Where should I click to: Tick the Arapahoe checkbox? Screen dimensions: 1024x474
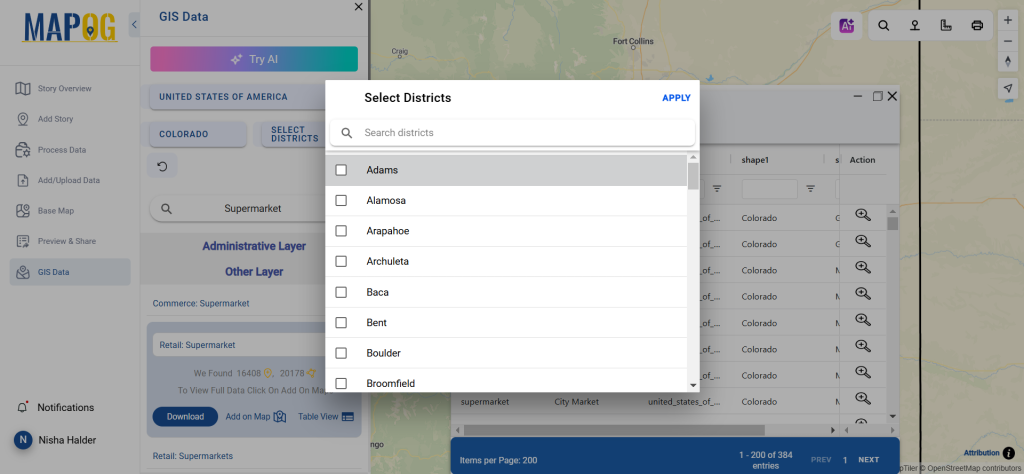tap(341, 231)
